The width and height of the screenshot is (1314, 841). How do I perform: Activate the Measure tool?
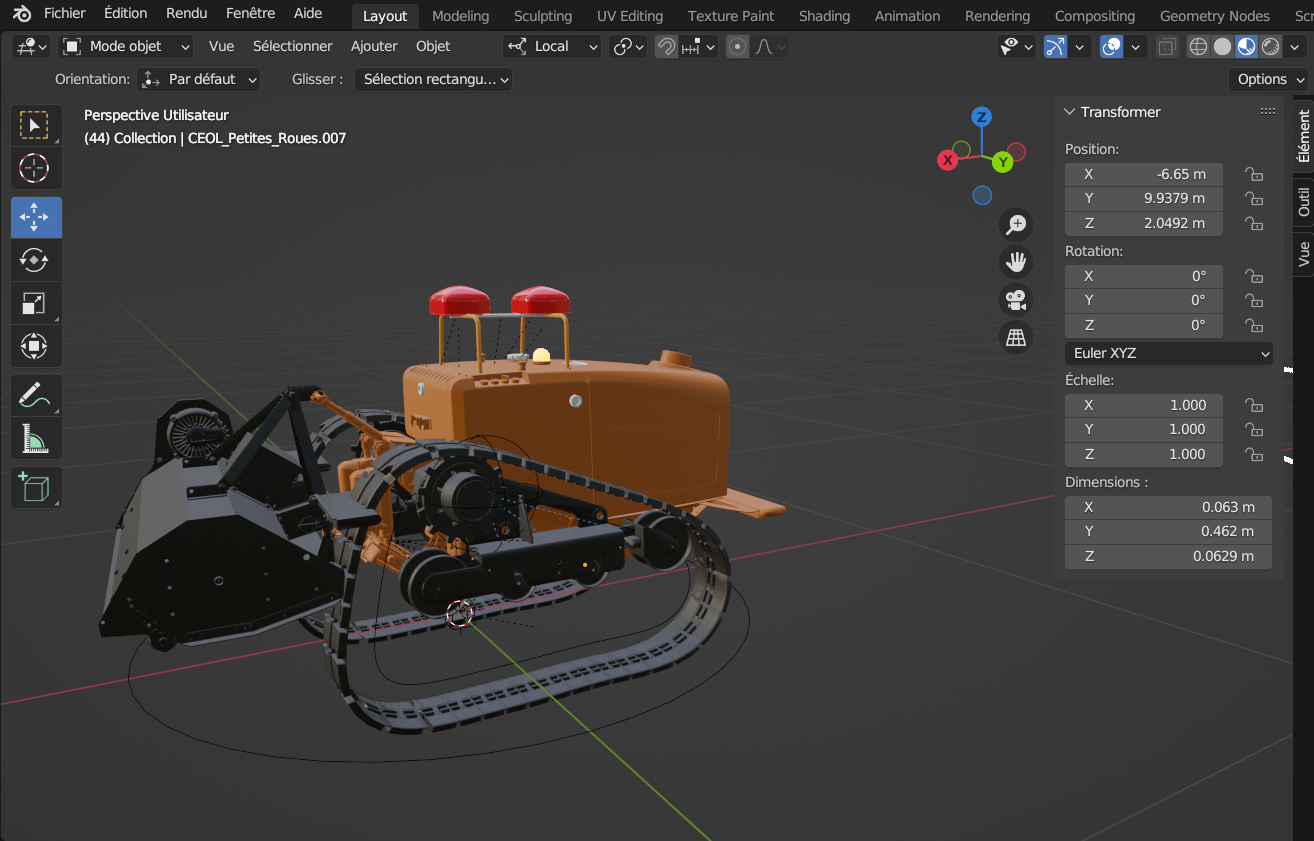coord(36,438)
